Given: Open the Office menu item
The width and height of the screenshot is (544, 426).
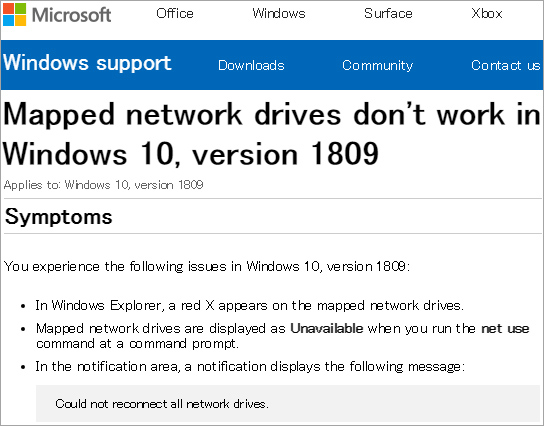Looking at the screenshot, I should click(x=175, y=14).
